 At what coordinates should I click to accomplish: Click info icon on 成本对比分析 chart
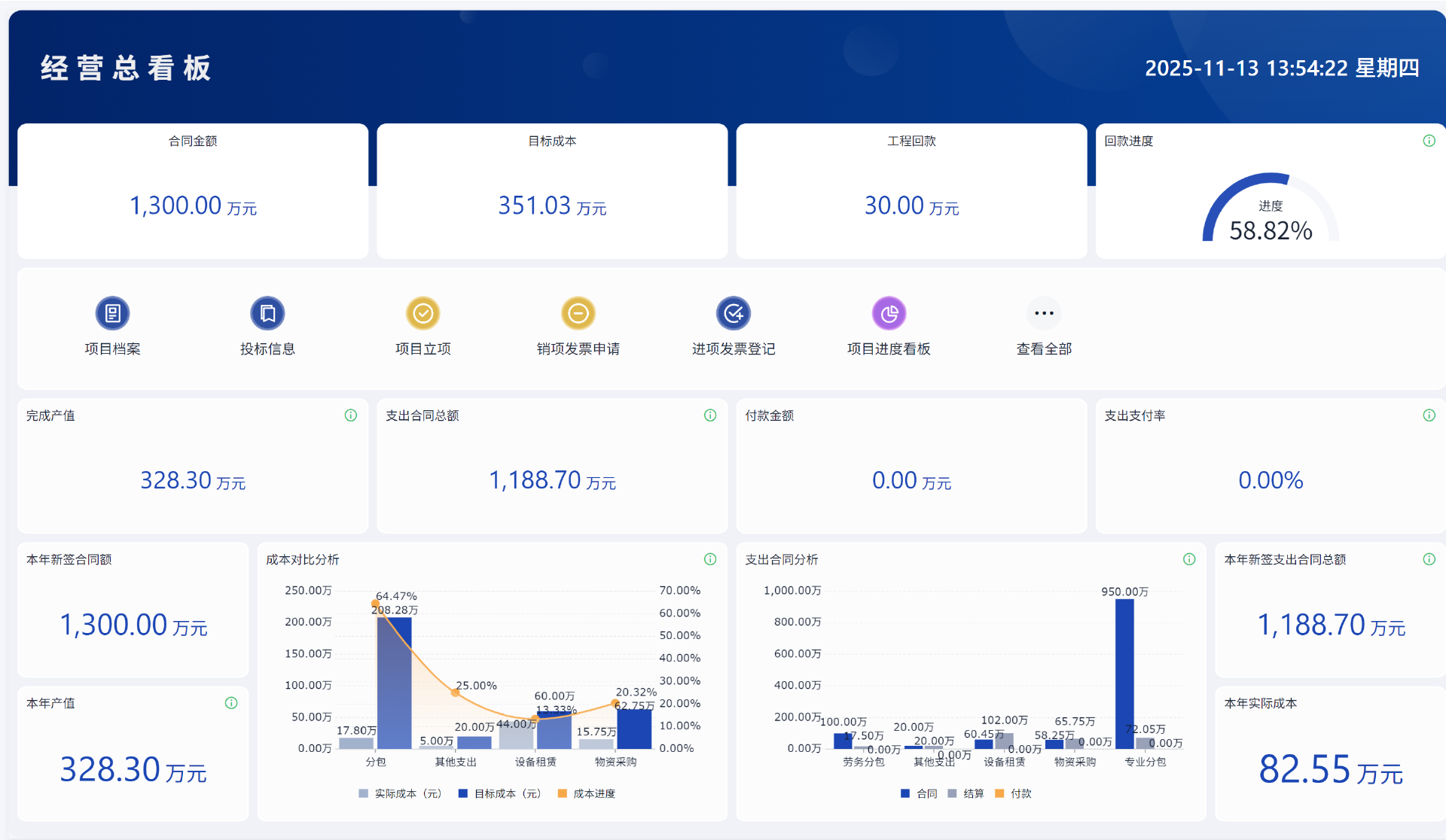click(709, 559)
